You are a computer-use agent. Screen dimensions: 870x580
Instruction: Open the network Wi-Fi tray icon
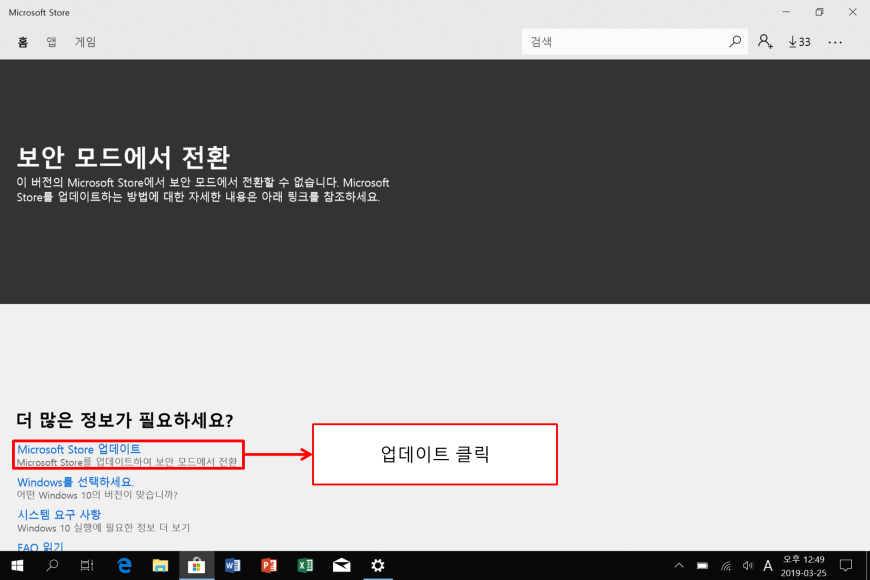[726, 566]
